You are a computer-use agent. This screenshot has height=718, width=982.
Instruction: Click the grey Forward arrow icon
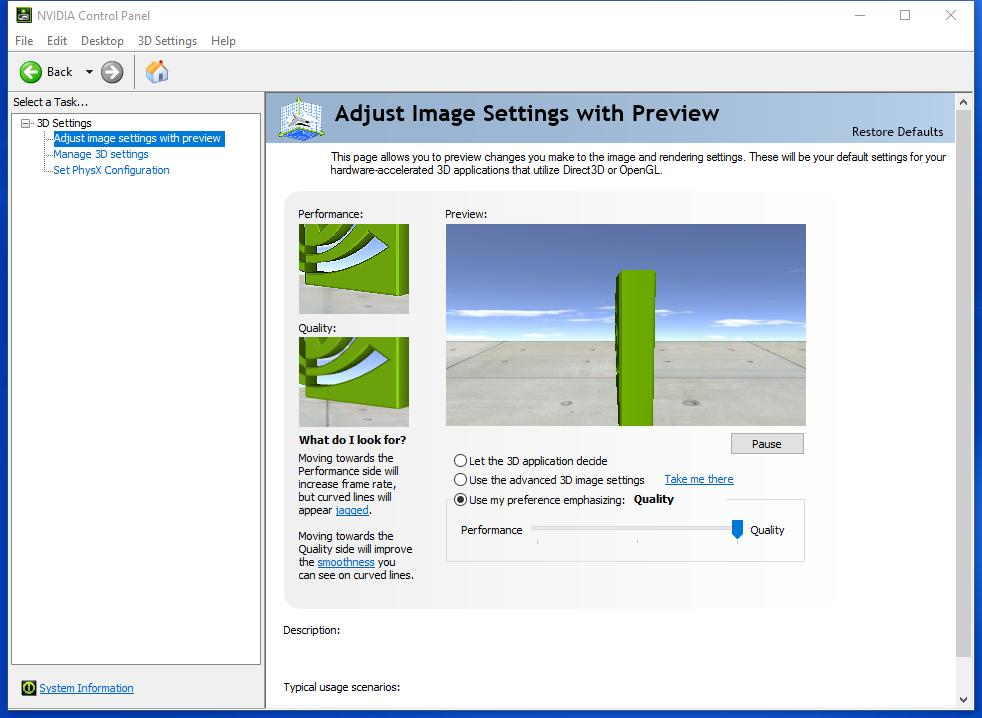112,71
